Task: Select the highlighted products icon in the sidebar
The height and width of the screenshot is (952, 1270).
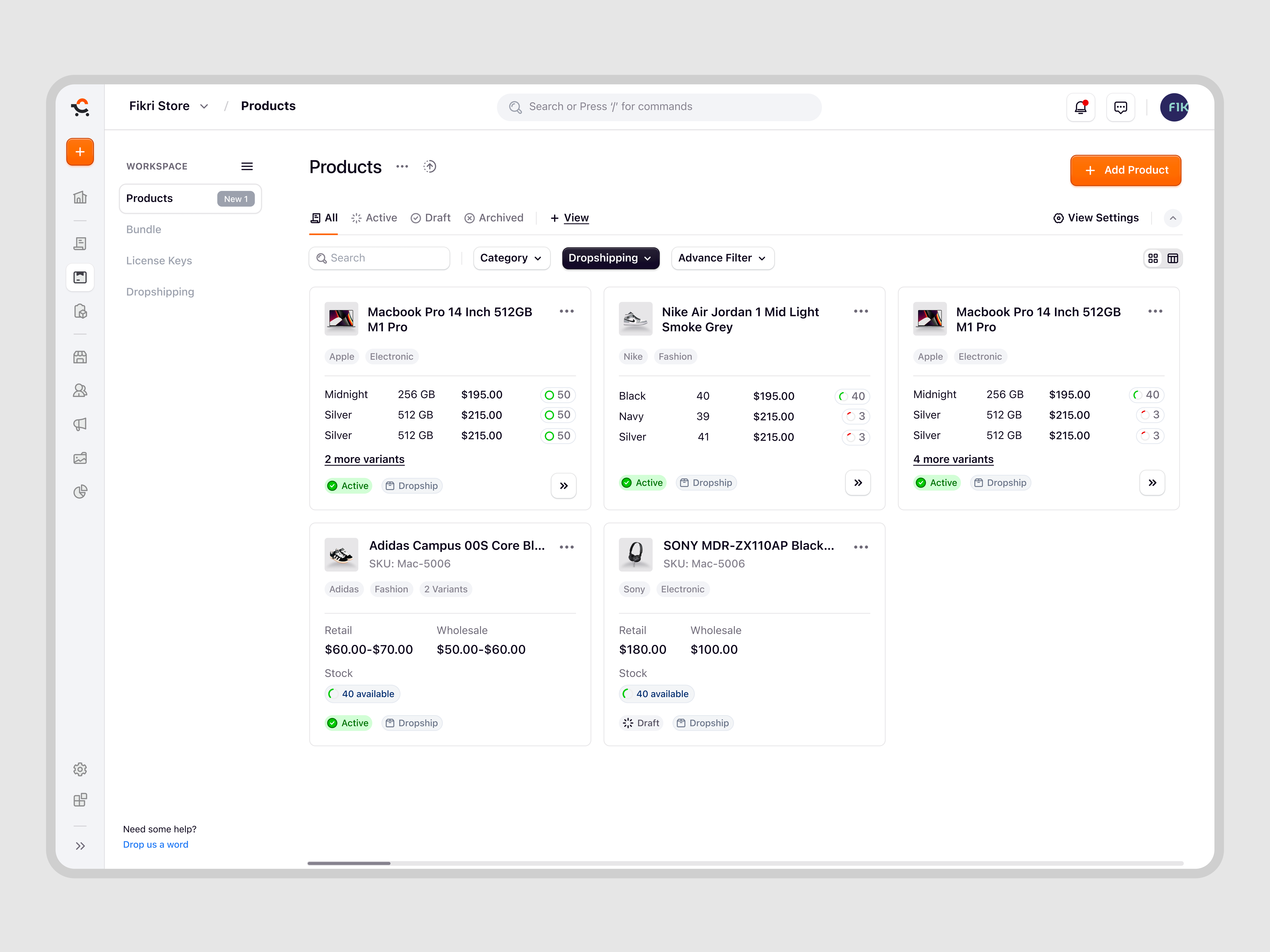Action: pos(80,278)
